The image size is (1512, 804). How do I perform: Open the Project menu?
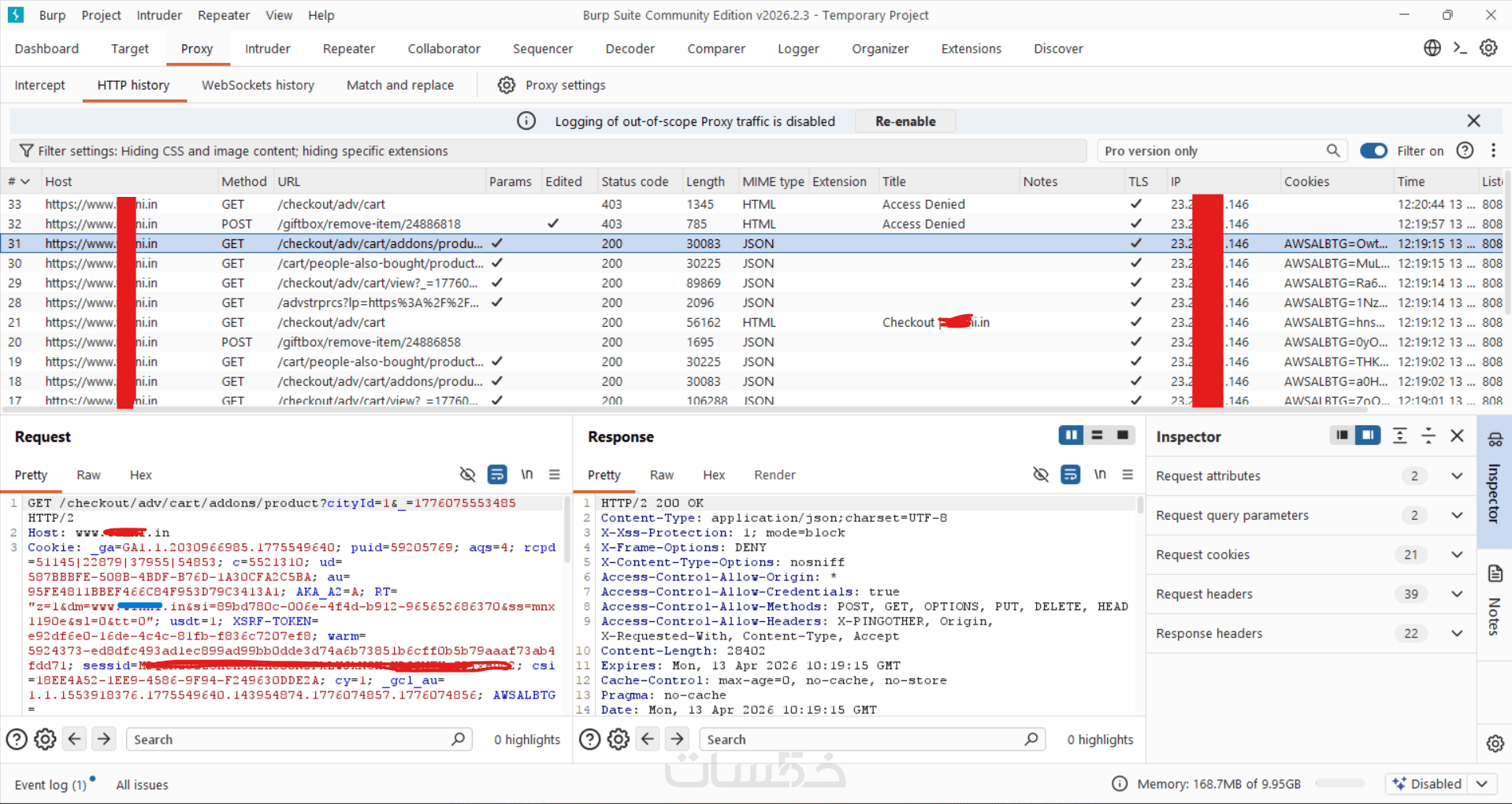pyautogui.click(x=101, y=15)
